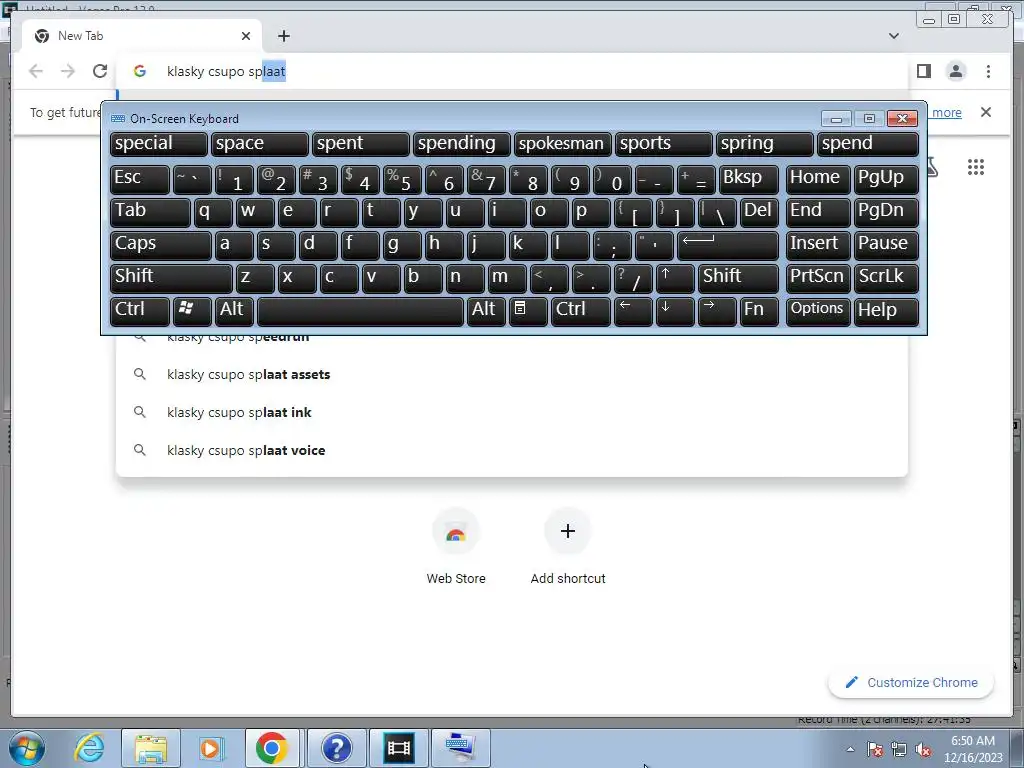
Task: Click the Enter arrow key
Action: 728,245
